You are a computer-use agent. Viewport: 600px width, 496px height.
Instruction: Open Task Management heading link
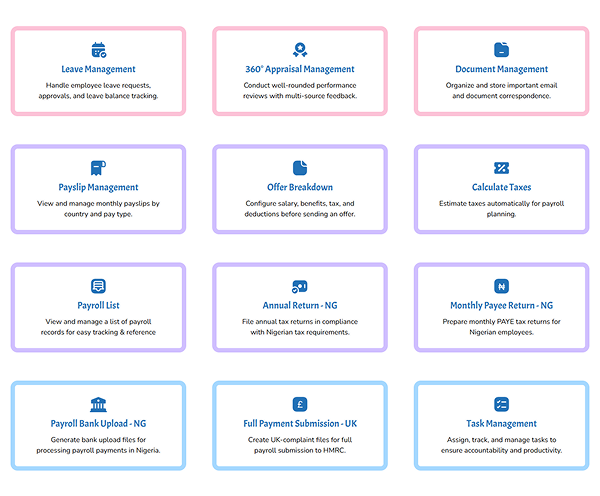(x=501, y=424)
